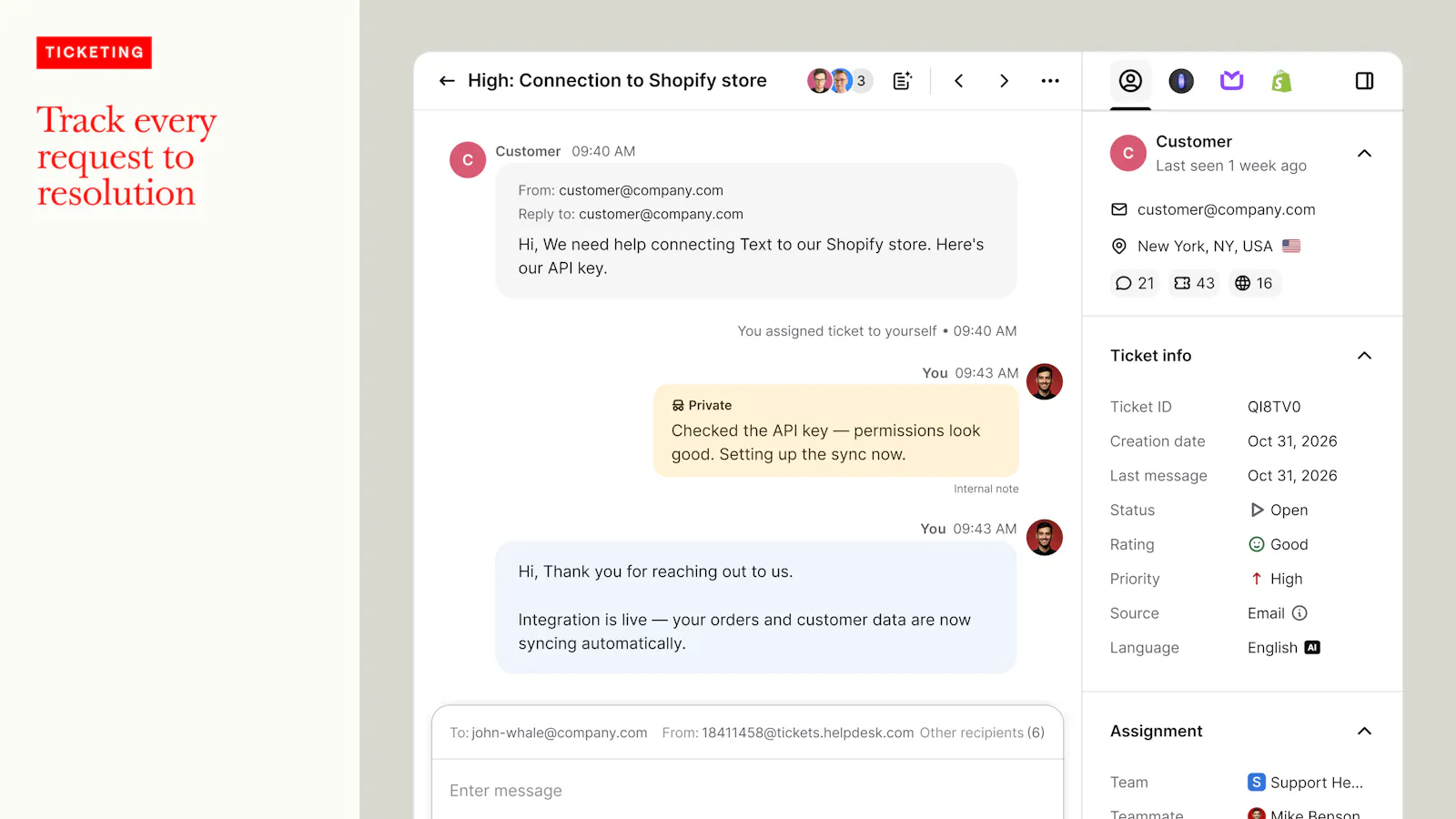Click the Creation date Oct 31, 2026
Image resolution: width=1456 pixels, height=819 pixels.
[x=1292, y=441]
